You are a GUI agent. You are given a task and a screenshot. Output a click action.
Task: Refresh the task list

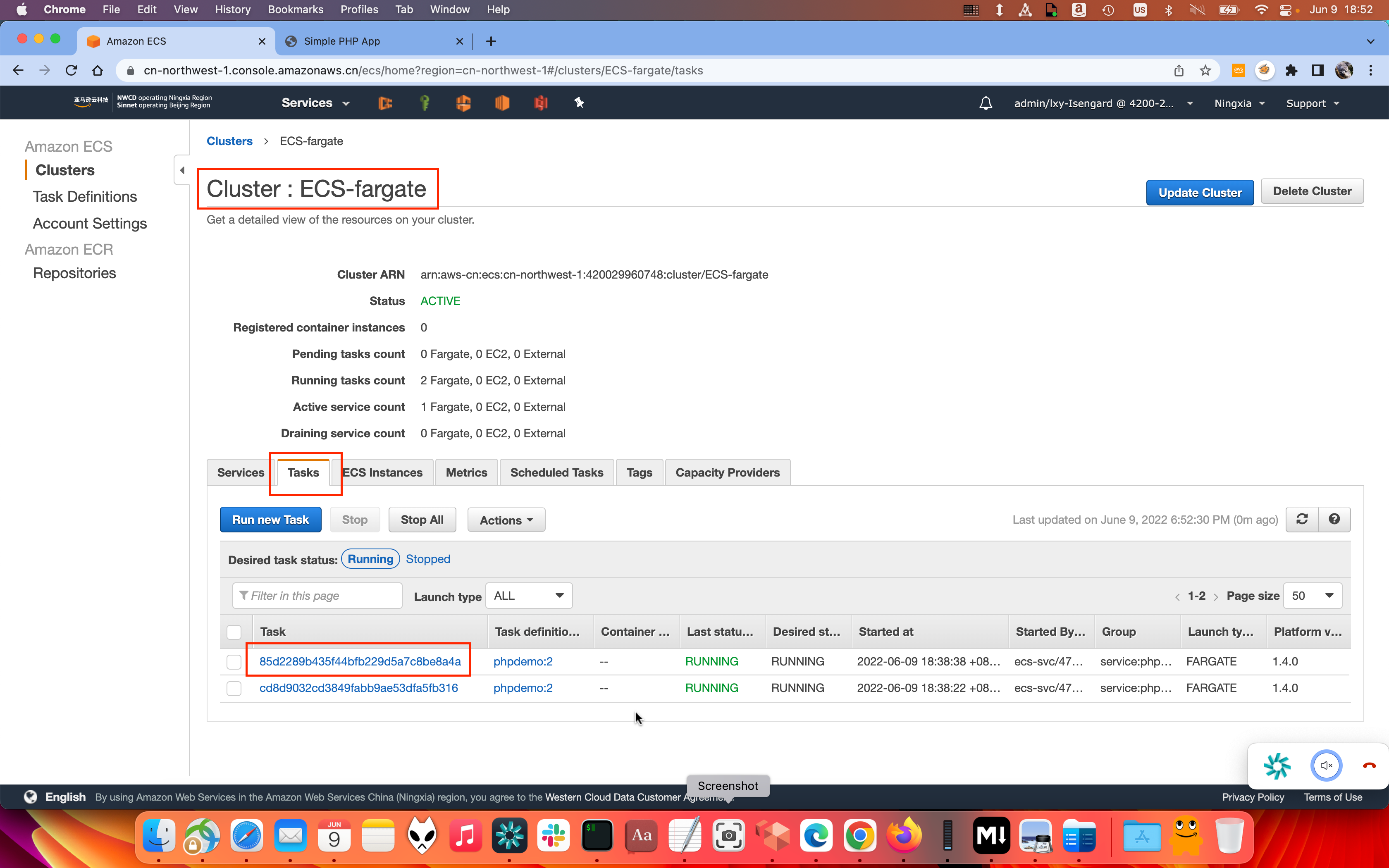pos(1302,519)
